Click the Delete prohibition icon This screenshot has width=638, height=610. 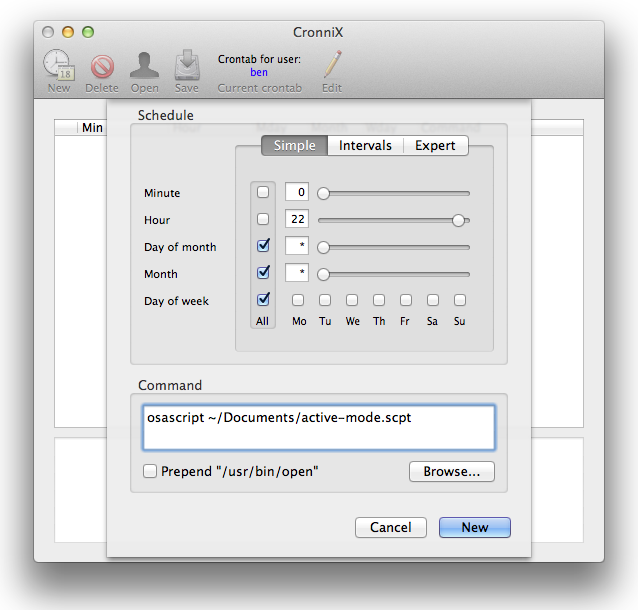point(102,66)
